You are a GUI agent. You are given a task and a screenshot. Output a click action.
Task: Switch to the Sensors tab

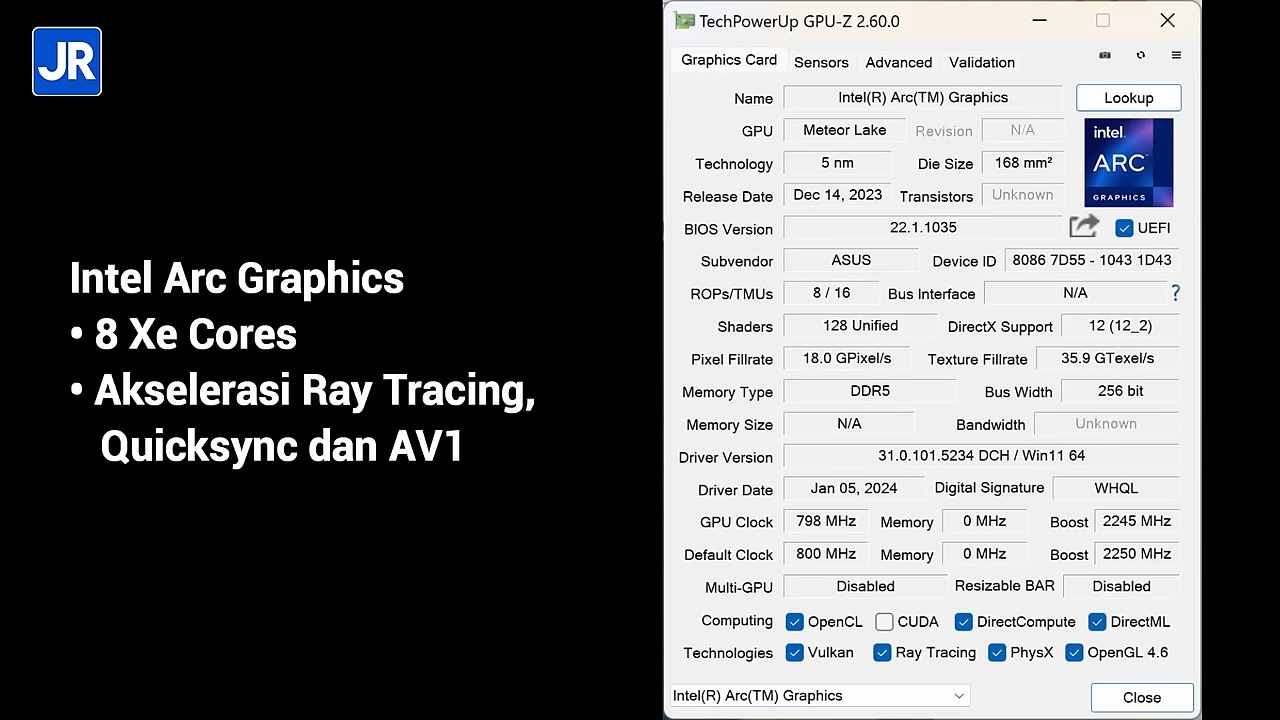tap(821, 62)
